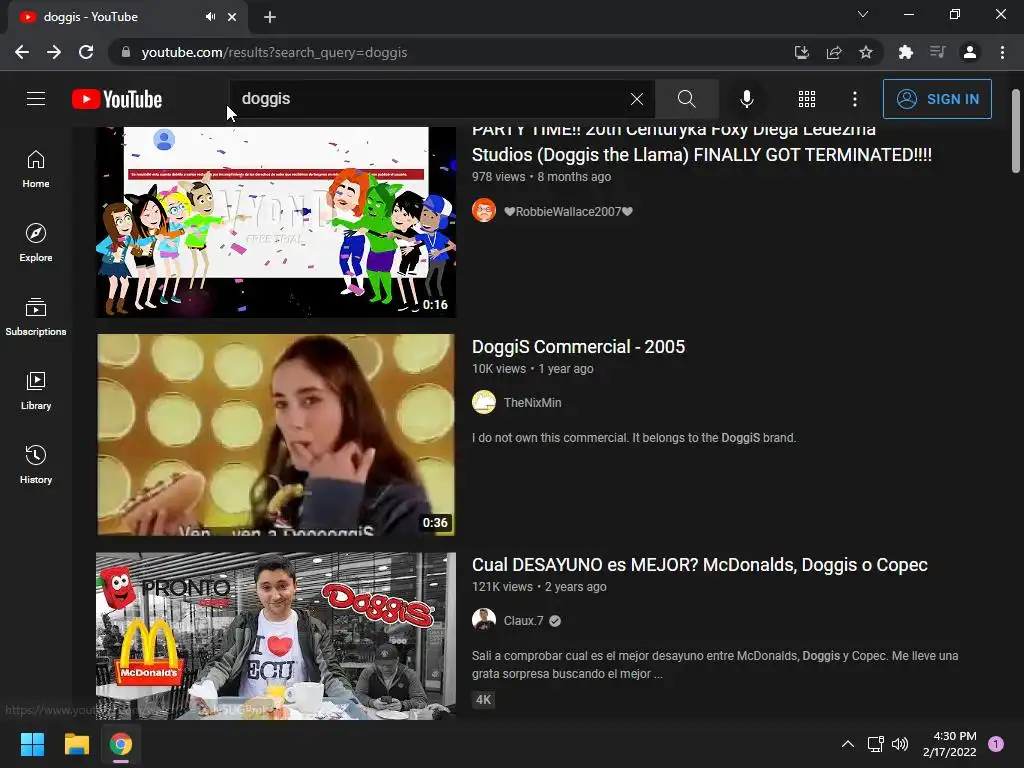The image size is (1024, 768).
Task: Open the PARTY TIME video thumbnail
Action: pyautogui.click(x=276, y=222)
